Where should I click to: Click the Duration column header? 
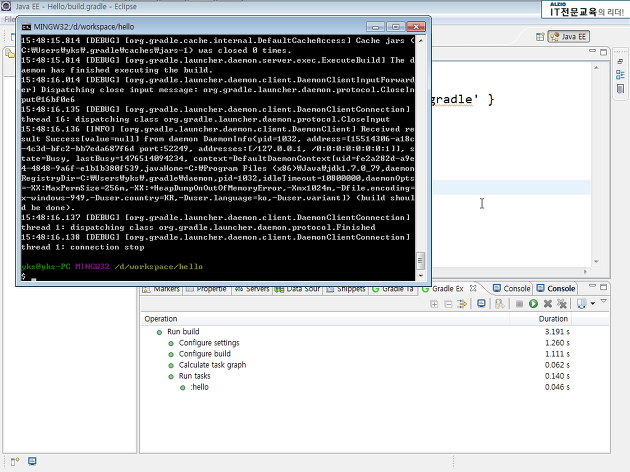coord(540,319)
